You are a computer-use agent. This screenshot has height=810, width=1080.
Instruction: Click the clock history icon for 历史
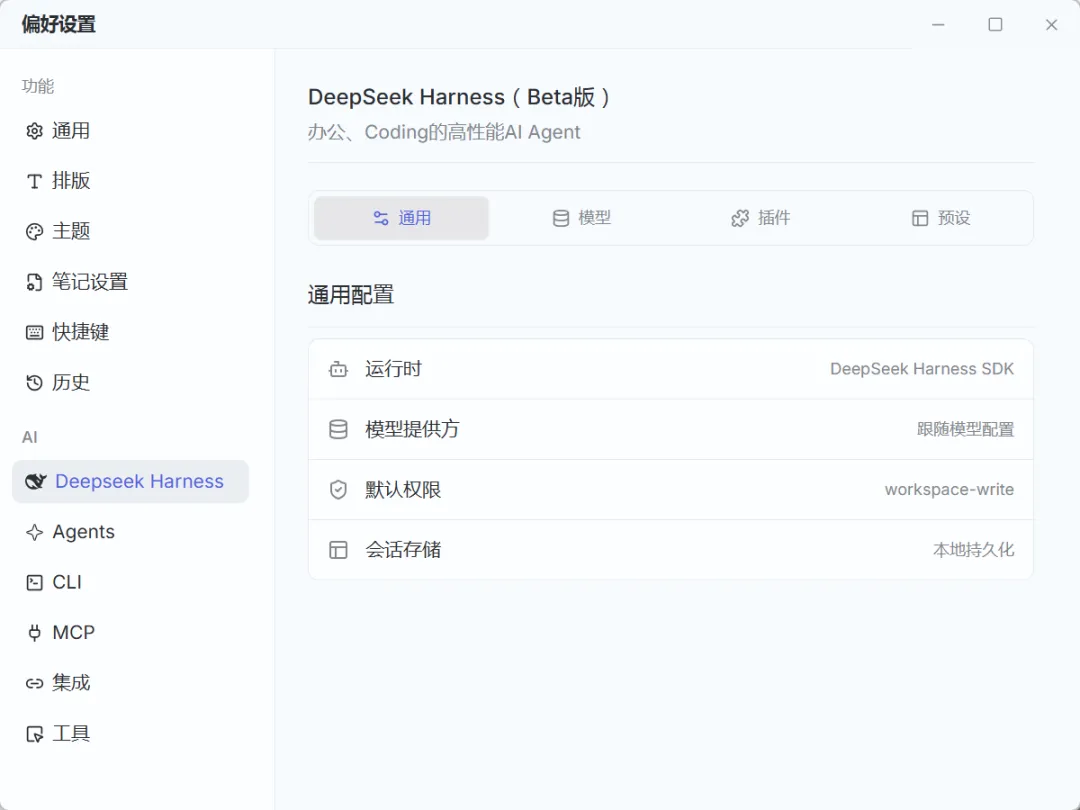pyautogui.click(x=34, y=383)
